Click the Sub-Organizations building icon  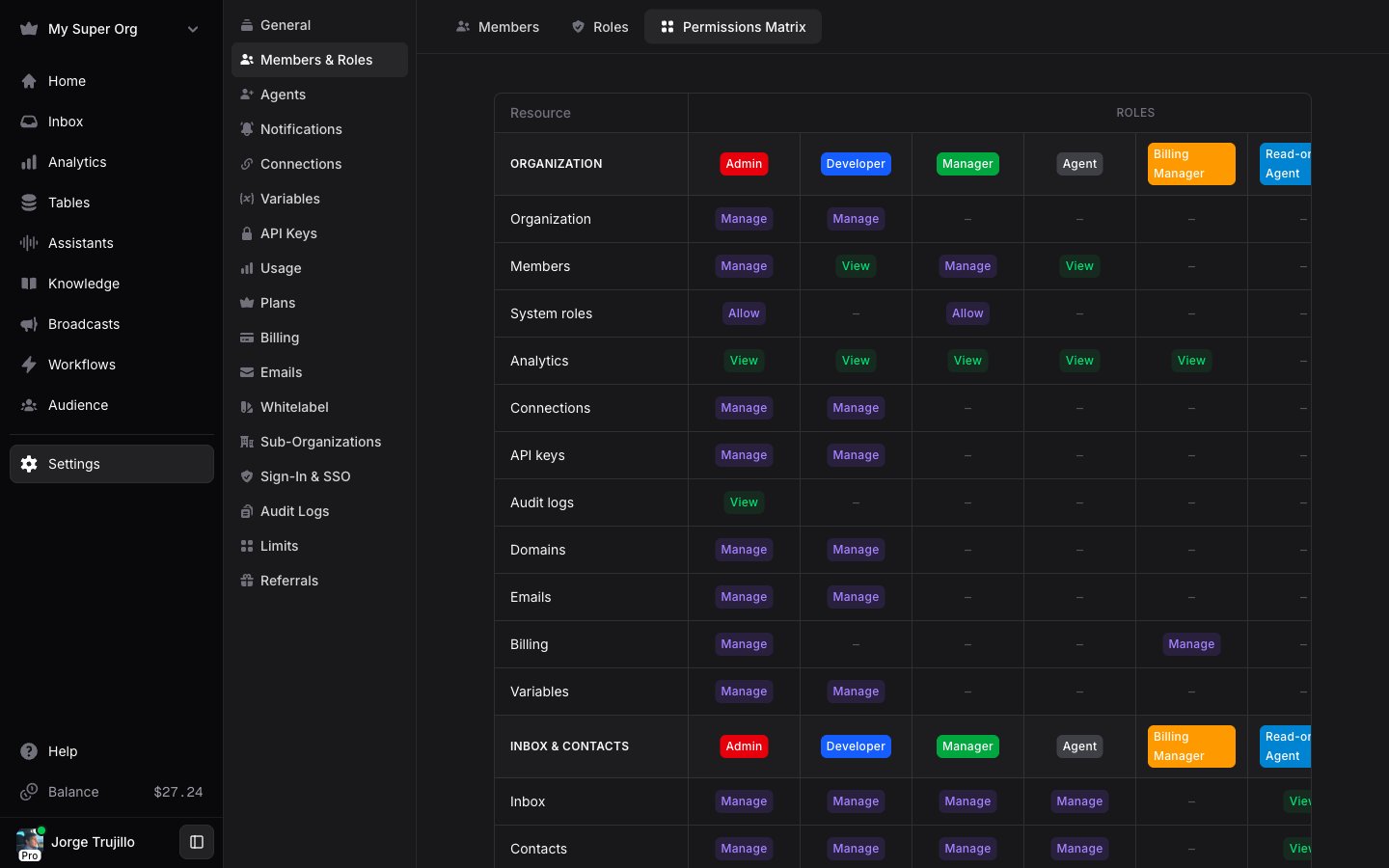[247, 442]
